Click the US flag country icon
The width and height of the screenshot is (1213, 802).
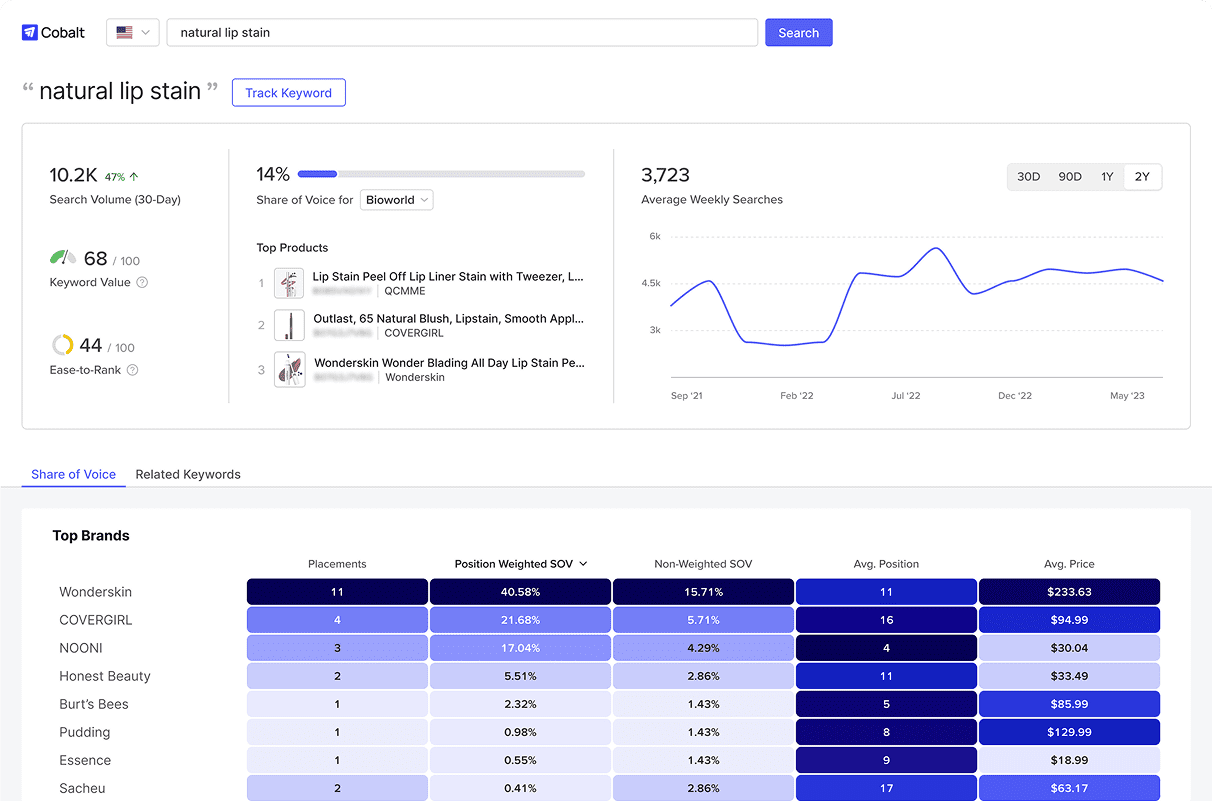click(122, 32)
